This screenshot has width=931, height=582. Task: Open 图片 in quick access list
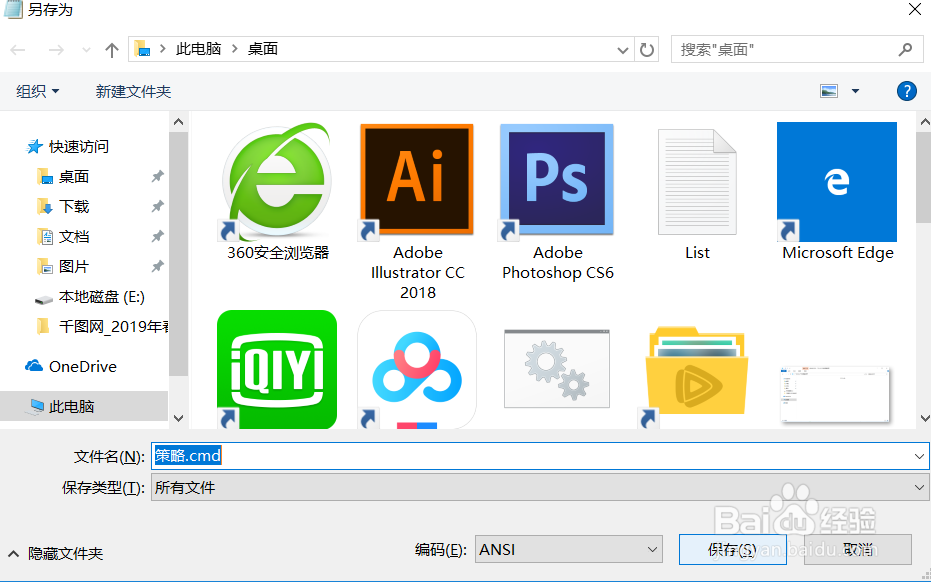coord(74,267)
